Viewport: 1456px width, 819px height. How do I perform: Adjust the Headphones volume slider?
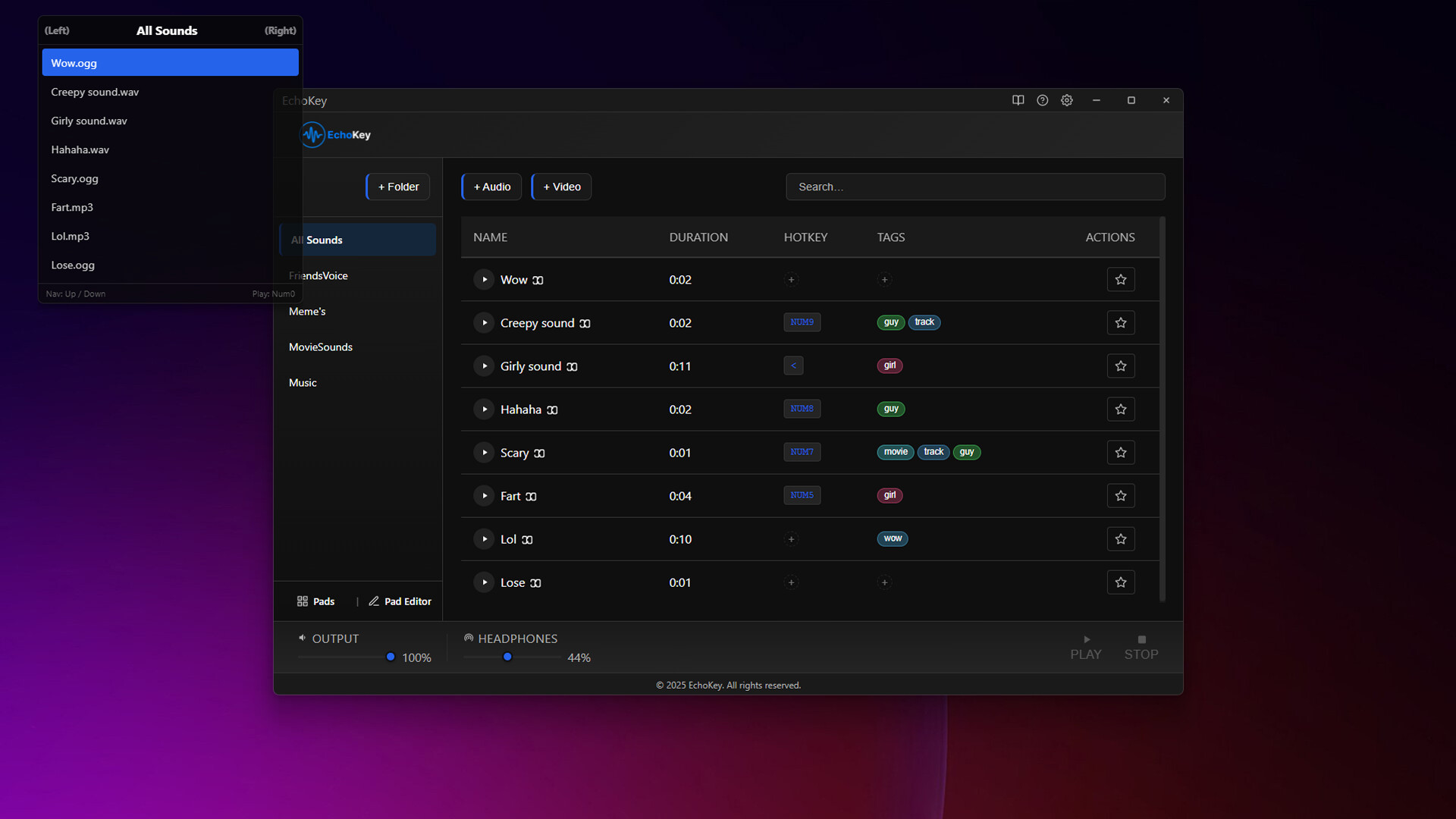(x=512, y=657)
